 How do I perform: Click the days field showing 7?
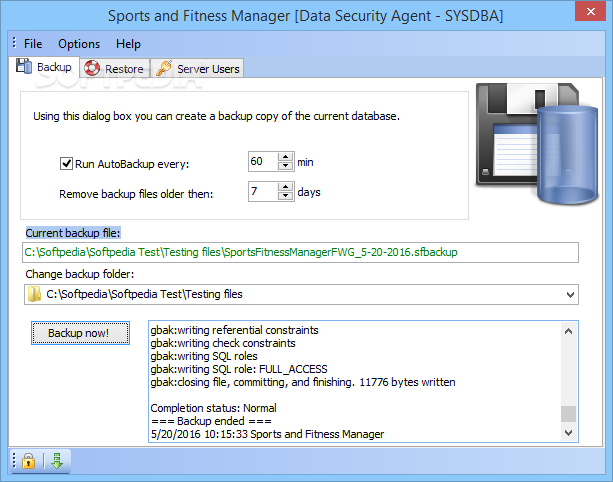click(263, 191)
